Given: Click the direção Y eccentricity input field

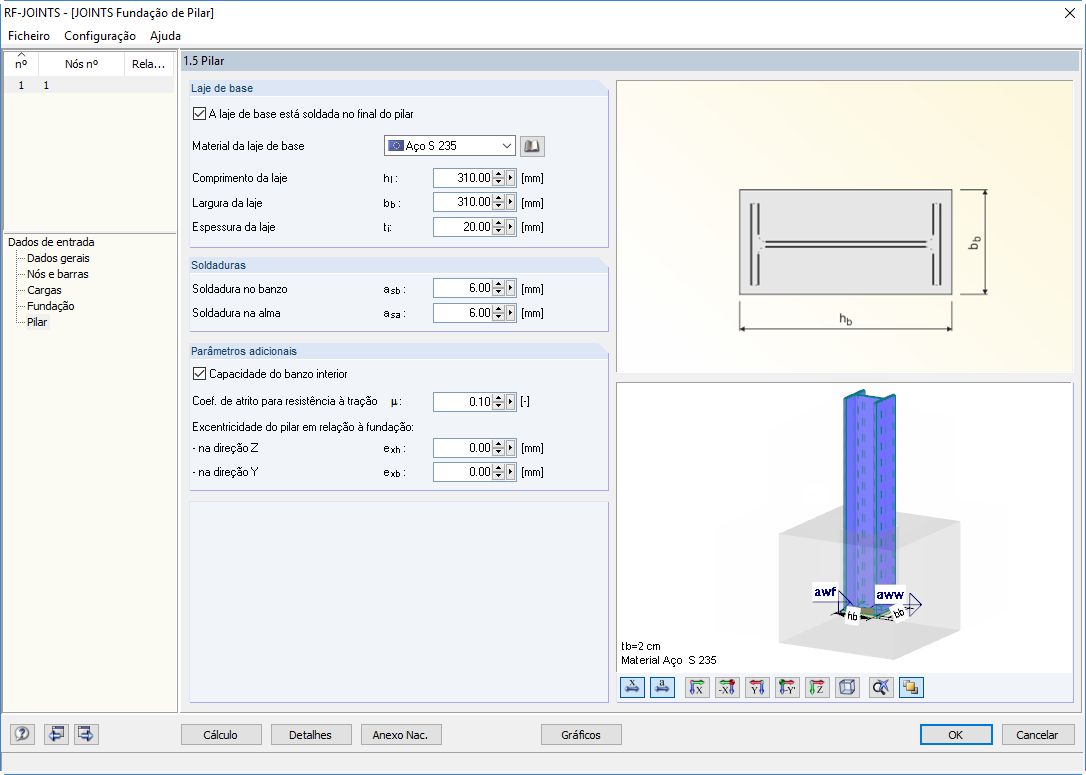Looking at the screenshot, I should (x=463, y=472).
